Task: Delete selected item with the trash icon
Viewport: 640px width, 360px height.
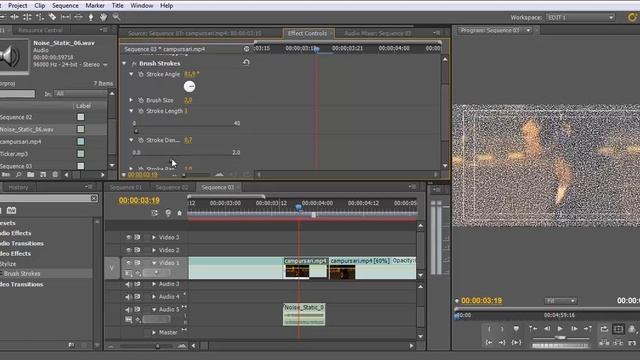Action: pyautogui.click(x=55, y=175)
